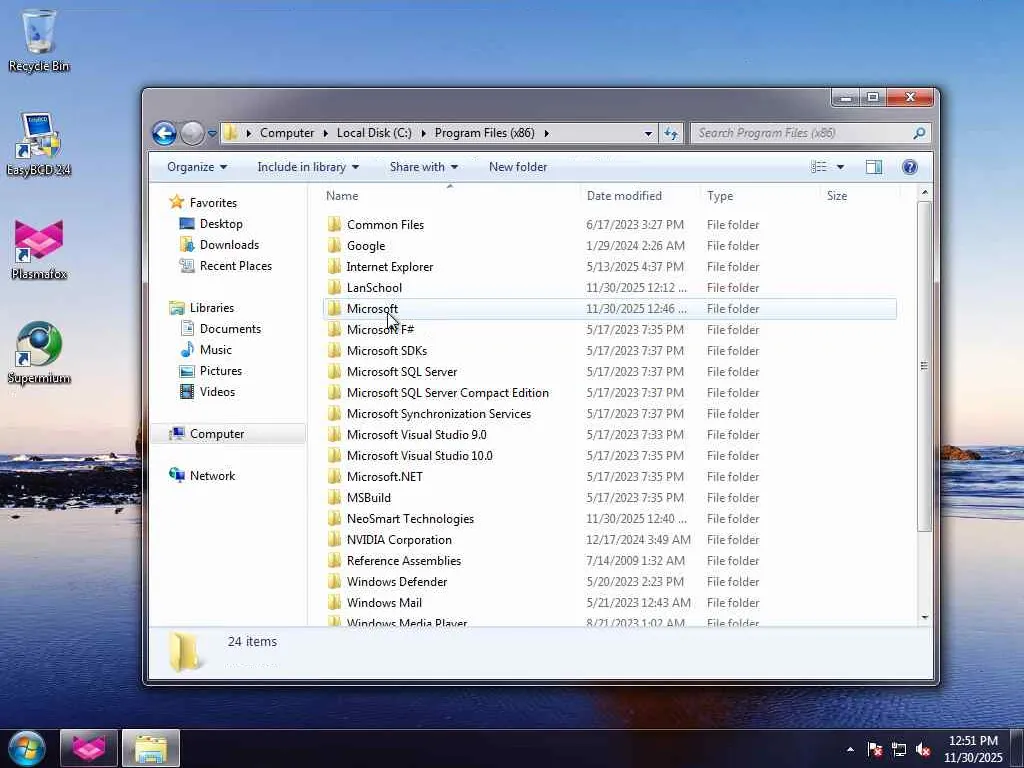Click the muted volume tray icon
1024x768 pixels.
click(x=923, y=750)
